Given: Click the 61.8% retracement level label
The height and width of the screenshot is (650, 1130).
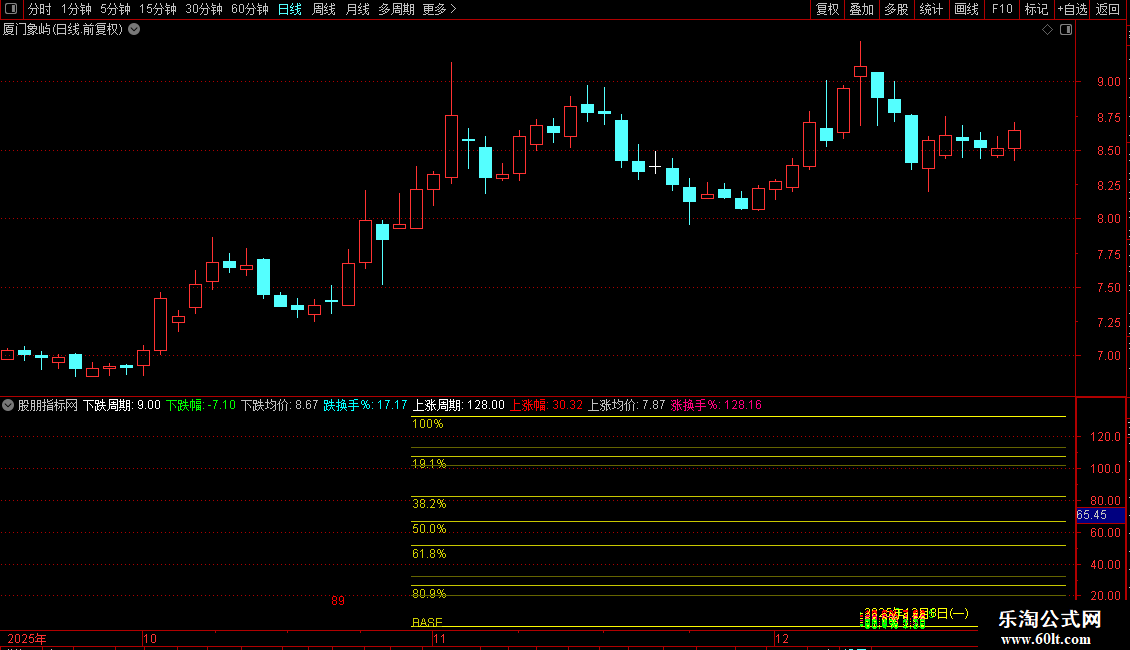Looking at the screenshot, I should [429, 554].
